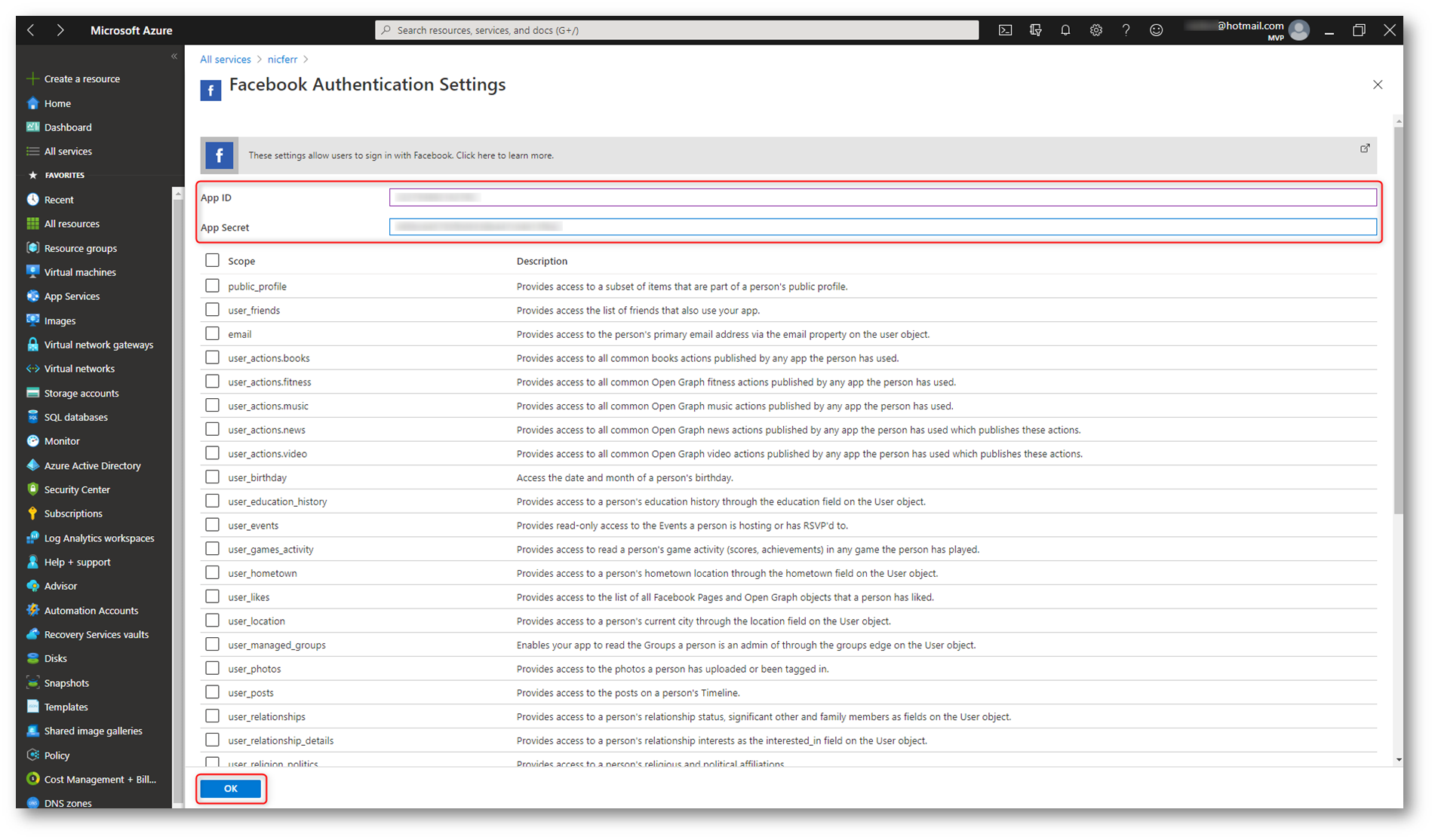The image size is (1435, 840).
Task: Open the account avatar menu
Action: (x=1299, y=30)
